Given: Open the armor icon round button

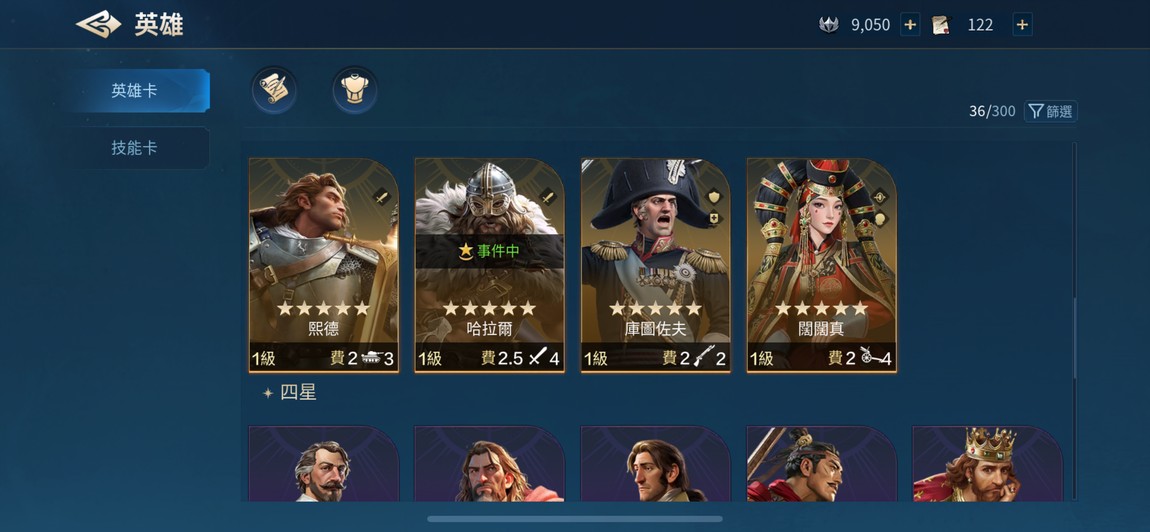Looking at the screenshot, I should point(355,90).
